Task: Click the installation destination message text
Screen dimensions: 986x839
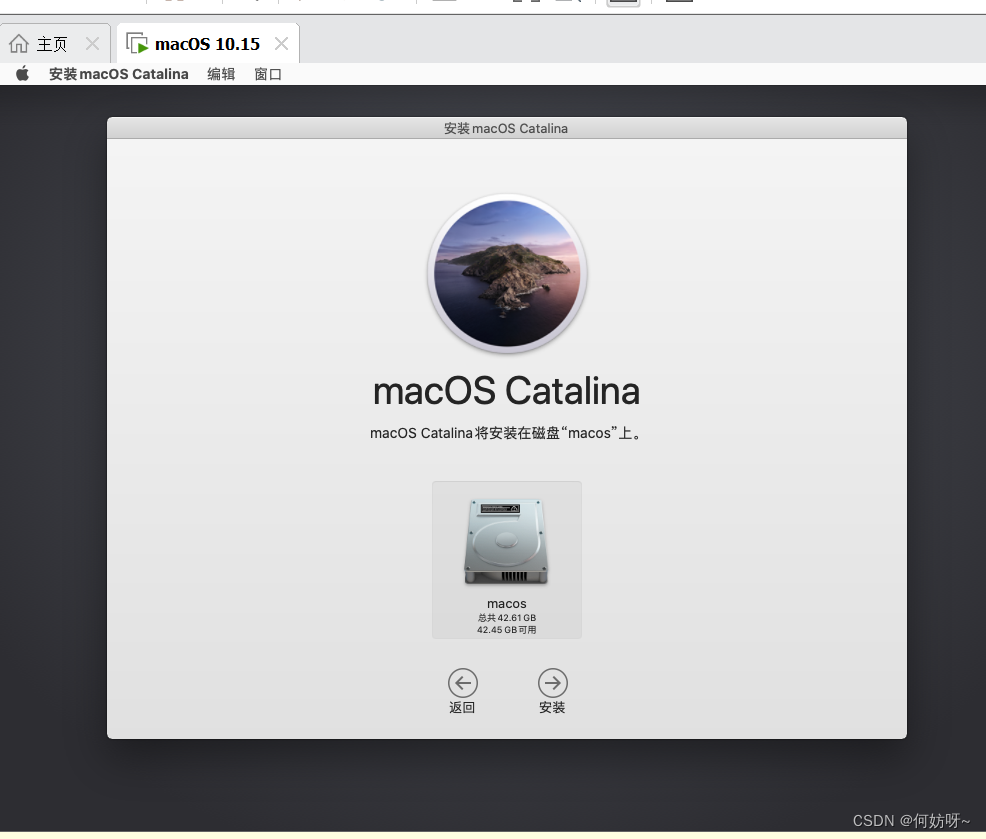Action: click(x=506, y=433)
